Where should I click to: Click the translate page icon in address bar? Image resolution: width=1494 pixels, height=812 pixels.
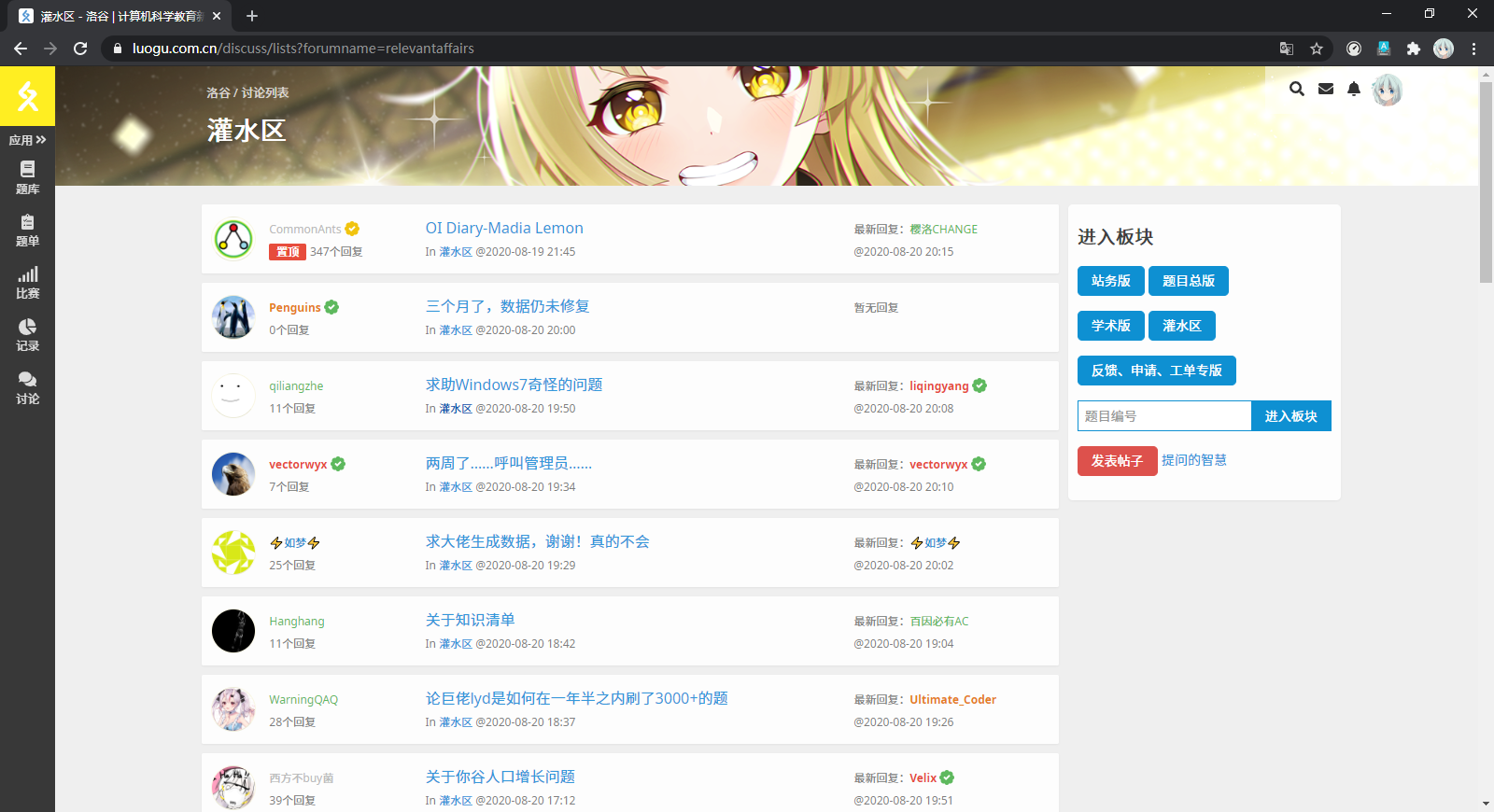point(1287,49)
